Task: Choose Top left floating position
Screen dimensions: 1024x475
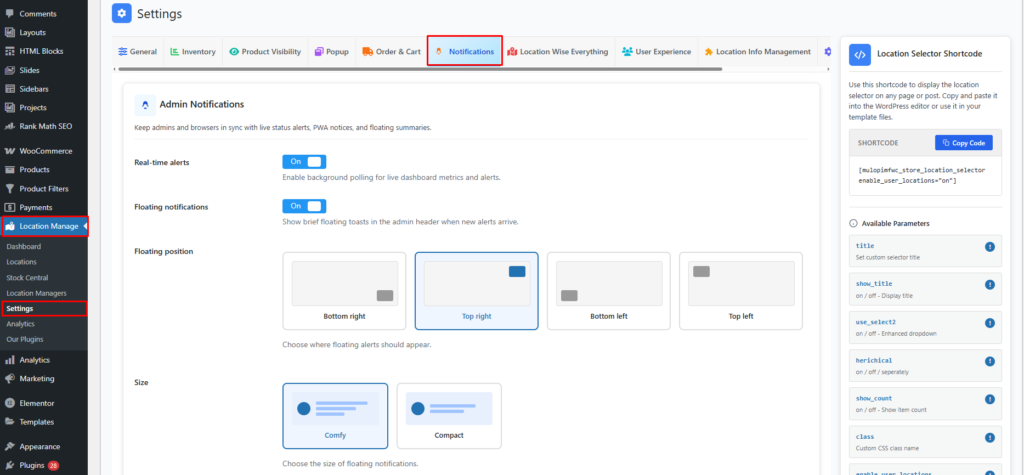Action: pyautogui.click(x=741, y=290)
